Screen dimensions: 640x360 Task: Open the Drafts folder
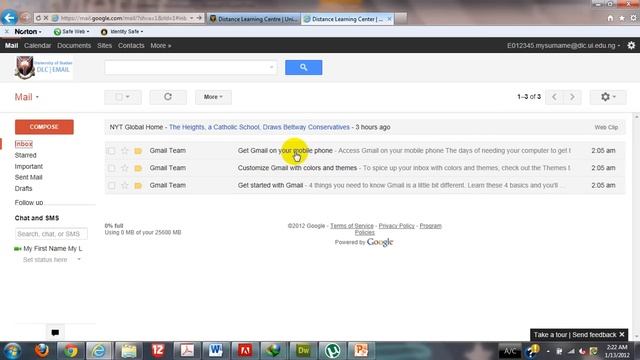coord(23,189)
